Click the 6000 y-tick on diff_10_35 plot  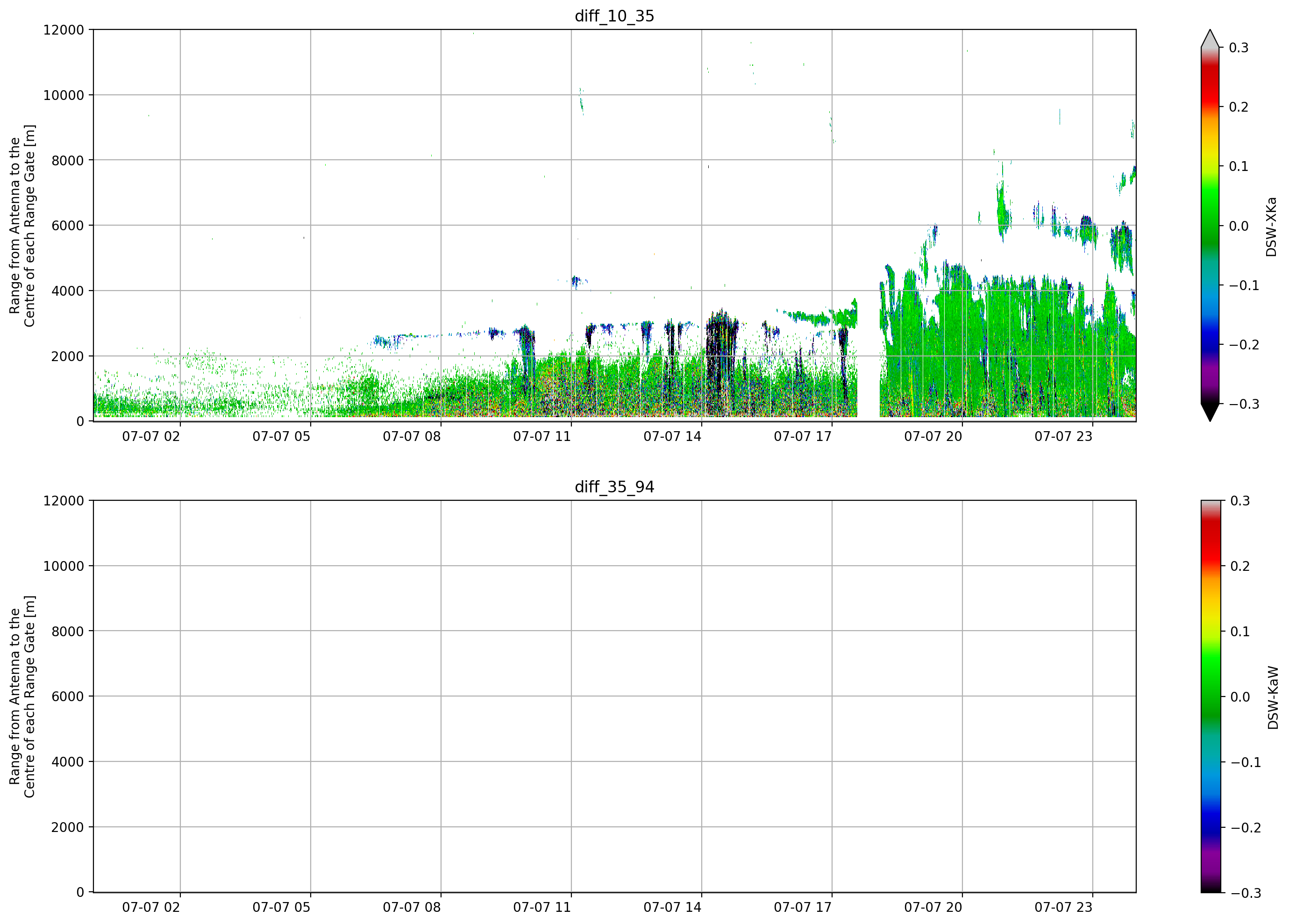click(68, 226)
